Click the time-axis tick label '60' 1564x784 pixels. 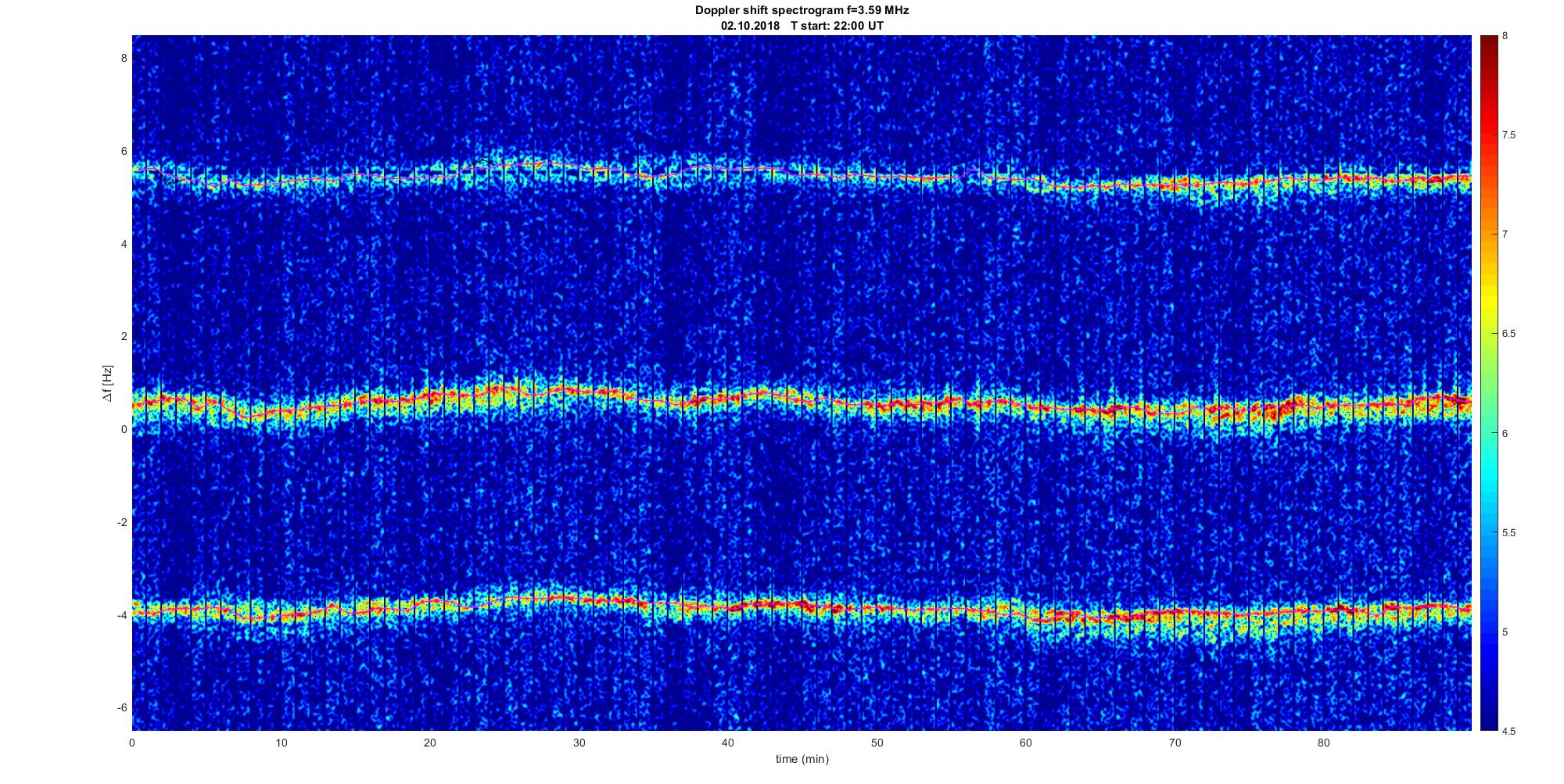[1025, 743]
